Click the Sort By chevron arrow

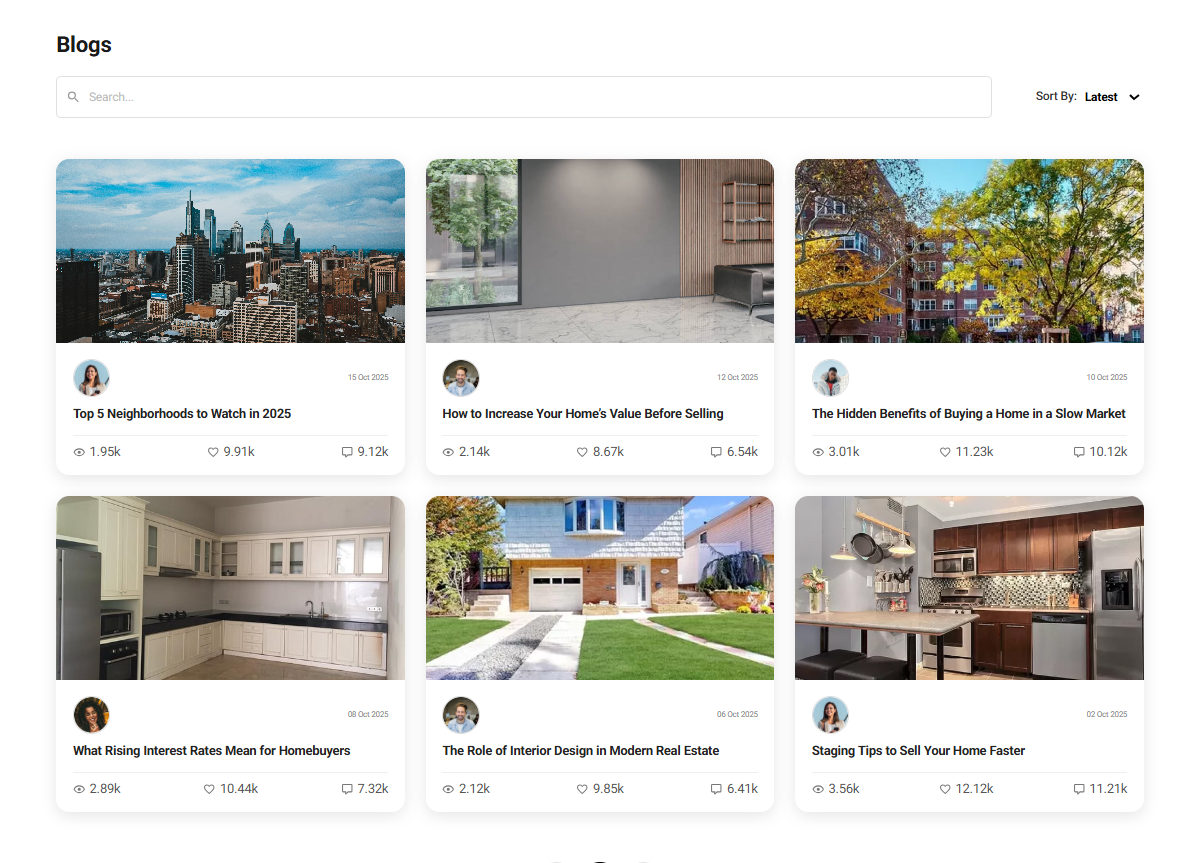[x=1134, y=97]
